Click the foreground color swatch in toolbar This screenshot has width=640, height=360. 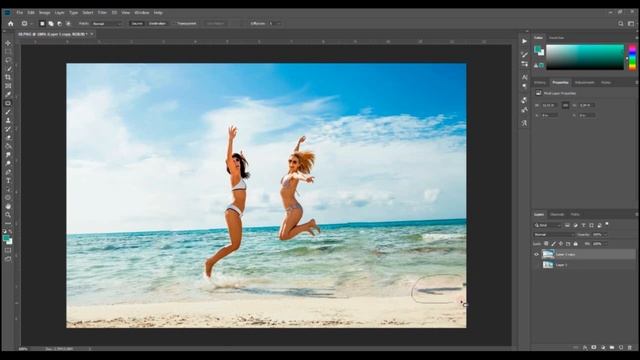click(6, 238)
